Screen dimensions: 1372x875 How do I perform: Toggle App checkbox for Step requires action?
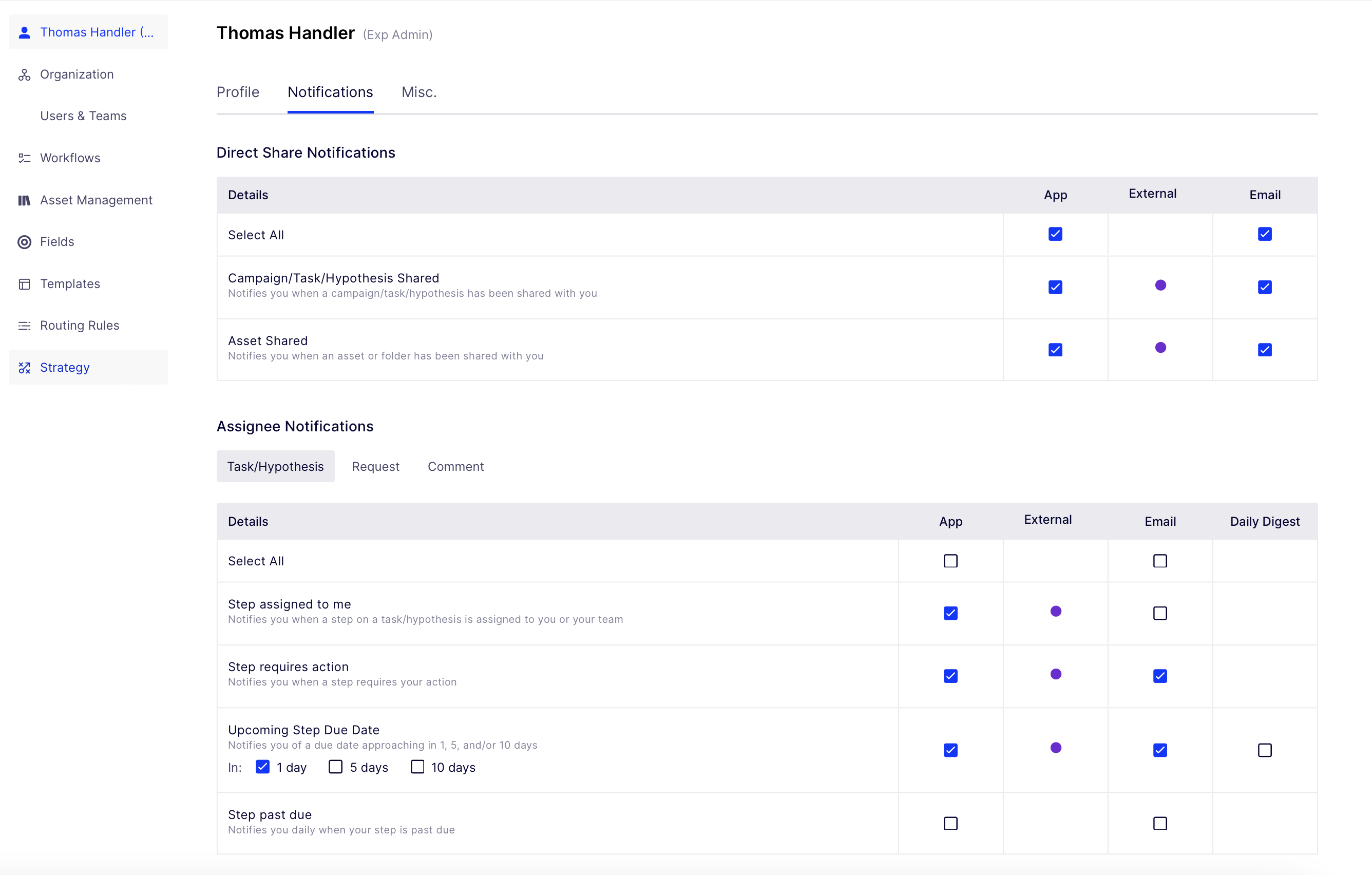[950, 676]
